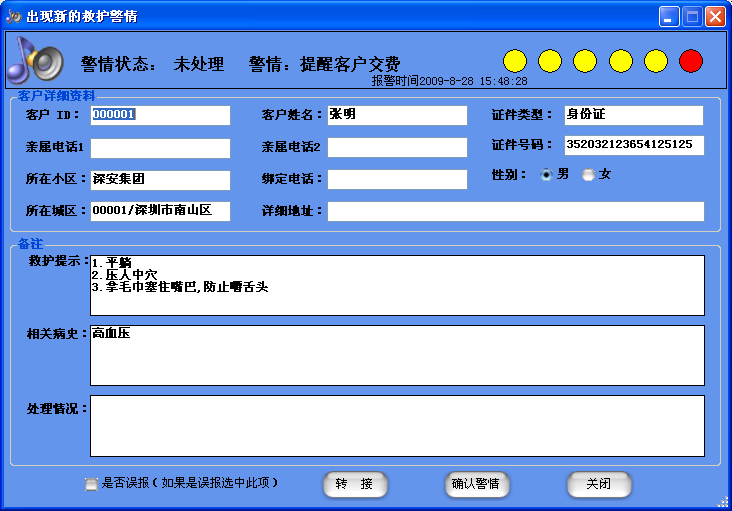The image size is (732, 511).
Task: Click the first yellow status indicator circle
Action: coord(515,61)
